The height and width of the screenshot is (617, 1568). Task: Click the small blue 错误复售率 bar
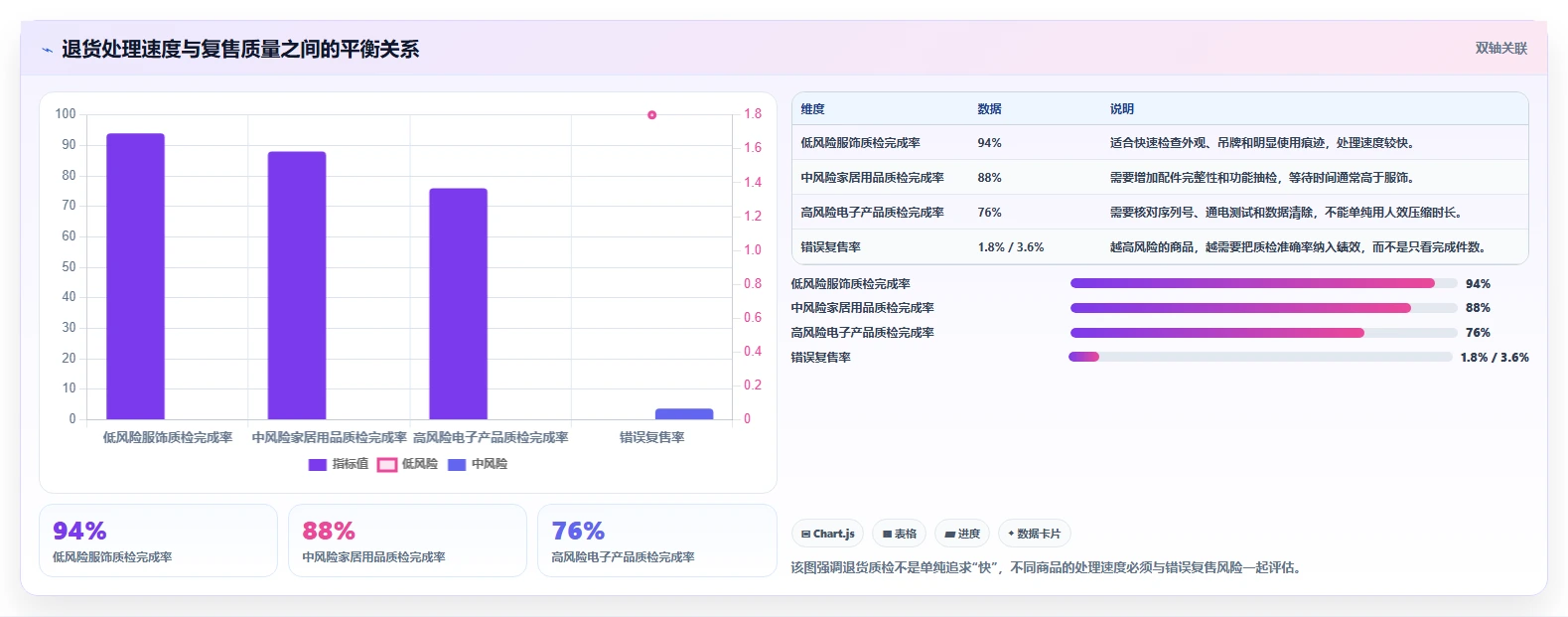pyautogui.click(x=684, y=414)
